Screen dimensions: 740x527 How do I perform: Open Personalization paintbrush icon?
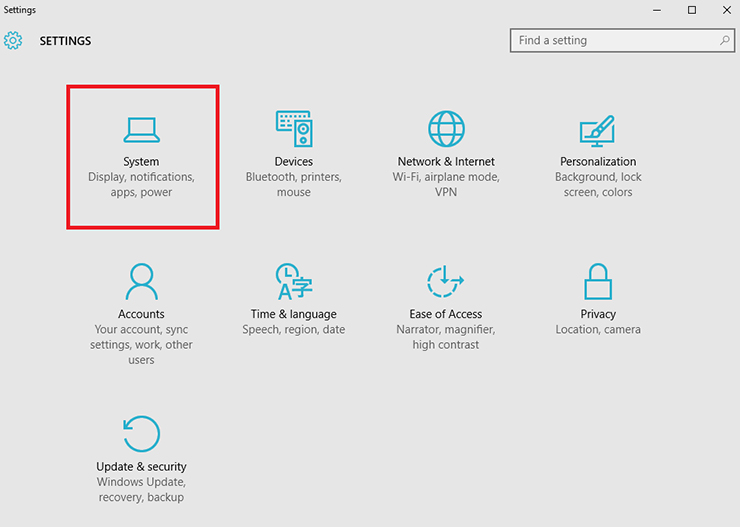[597, 131]
